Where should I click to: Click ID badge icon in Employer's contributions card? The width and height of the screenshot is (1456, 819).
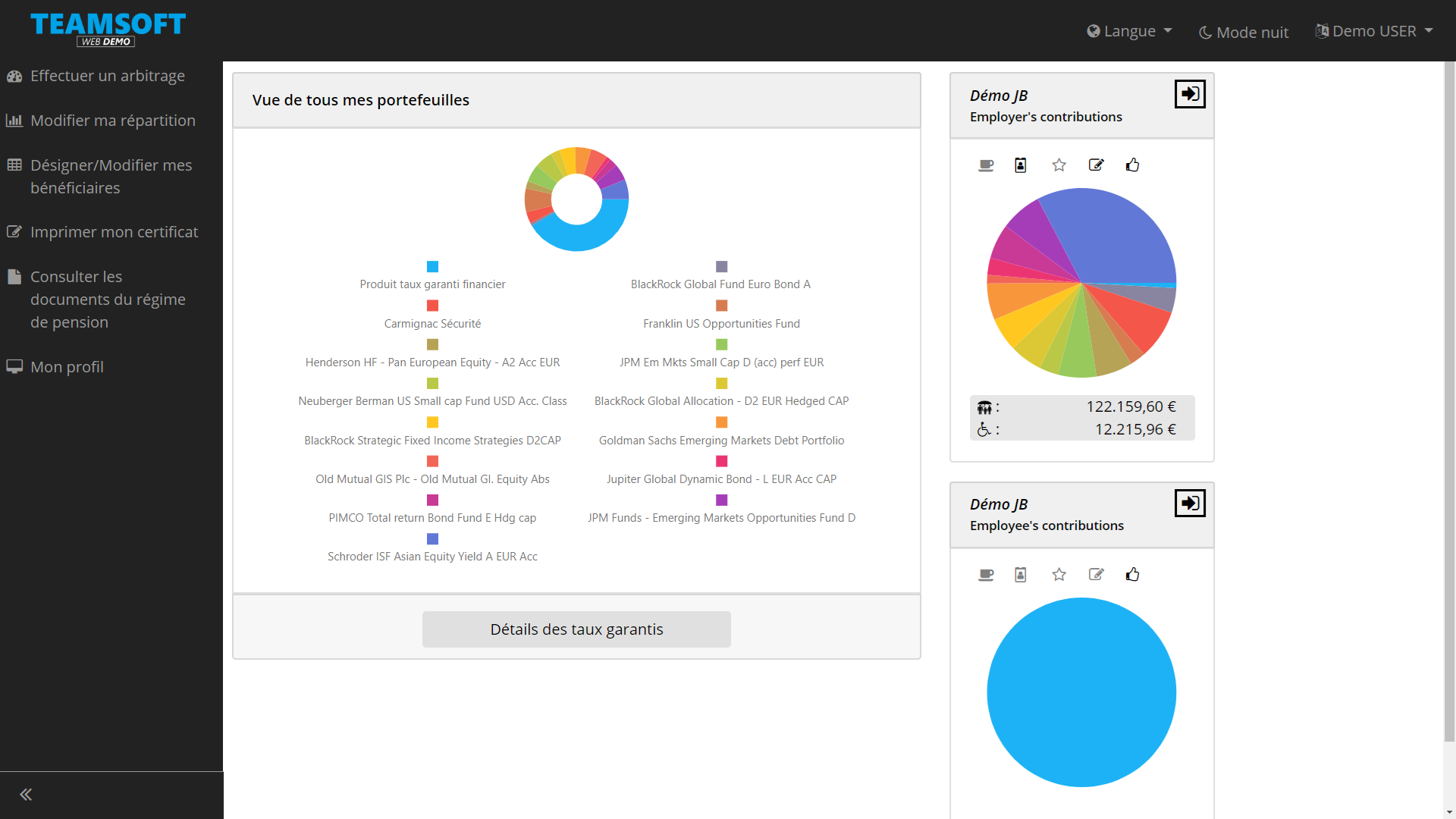tap(1021, 165)
